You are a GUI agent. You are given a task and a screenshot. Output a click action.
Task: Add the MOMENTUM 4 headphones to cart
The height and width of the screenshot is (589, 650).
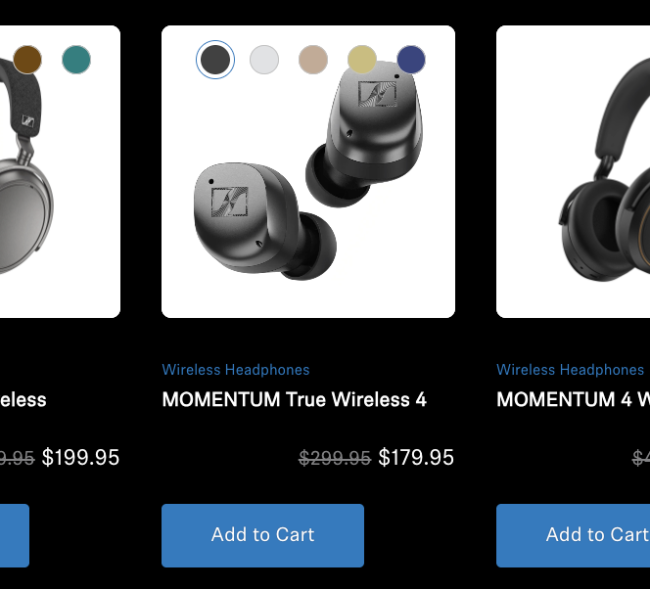(573, 536)
